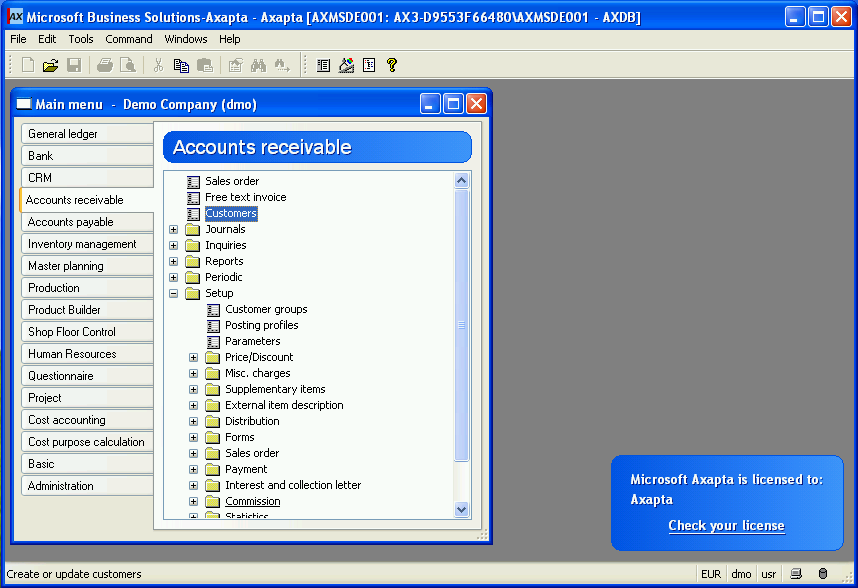Click the Copy toolbar icon

(181, 65)
